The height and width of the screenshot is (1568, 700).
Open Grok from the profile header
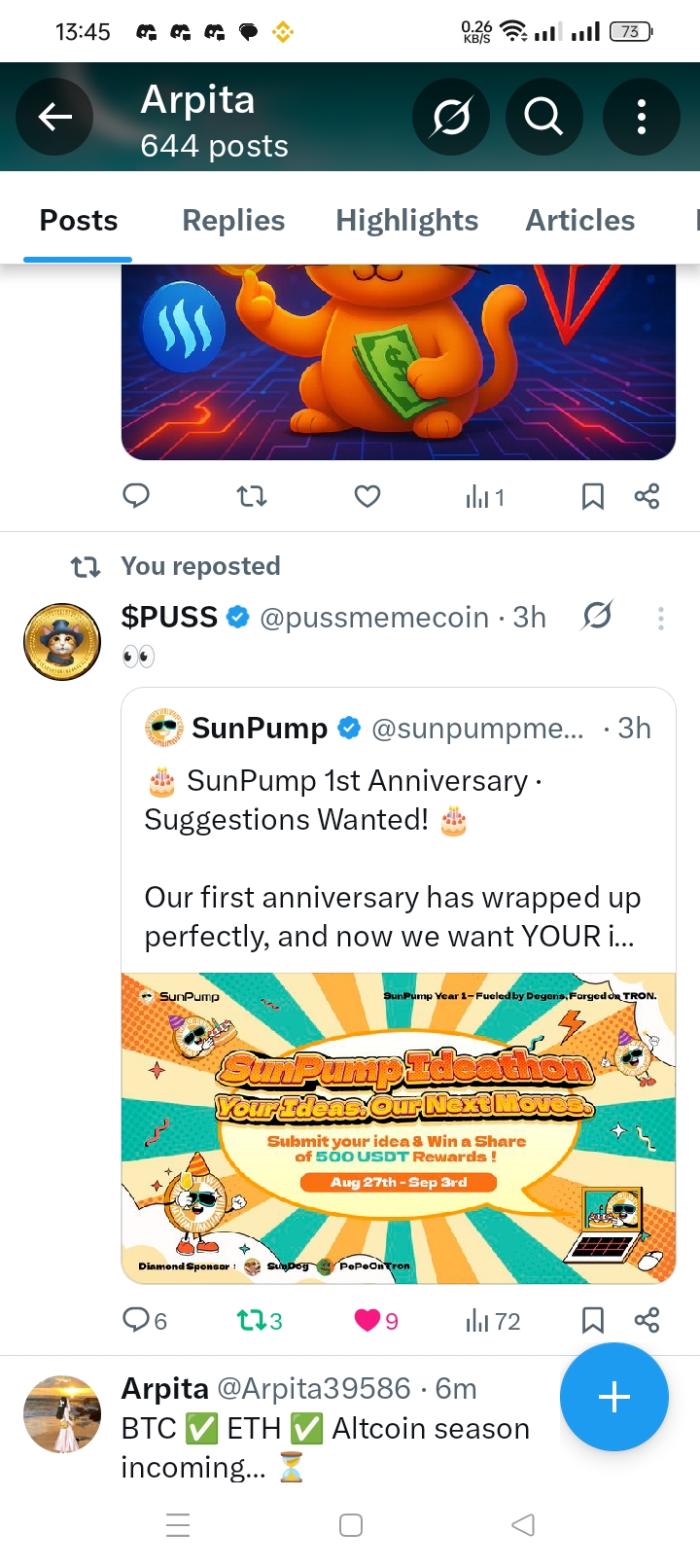point(451,117)
